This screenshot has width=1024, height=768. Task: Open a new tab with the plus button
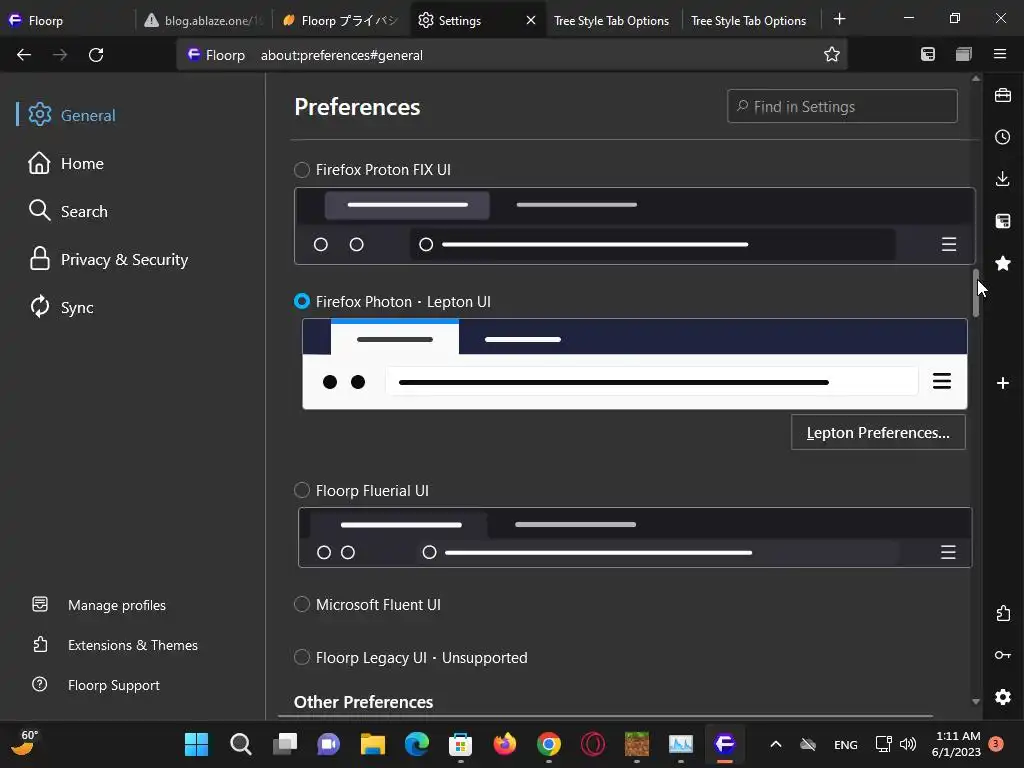[x=839, y=20]
